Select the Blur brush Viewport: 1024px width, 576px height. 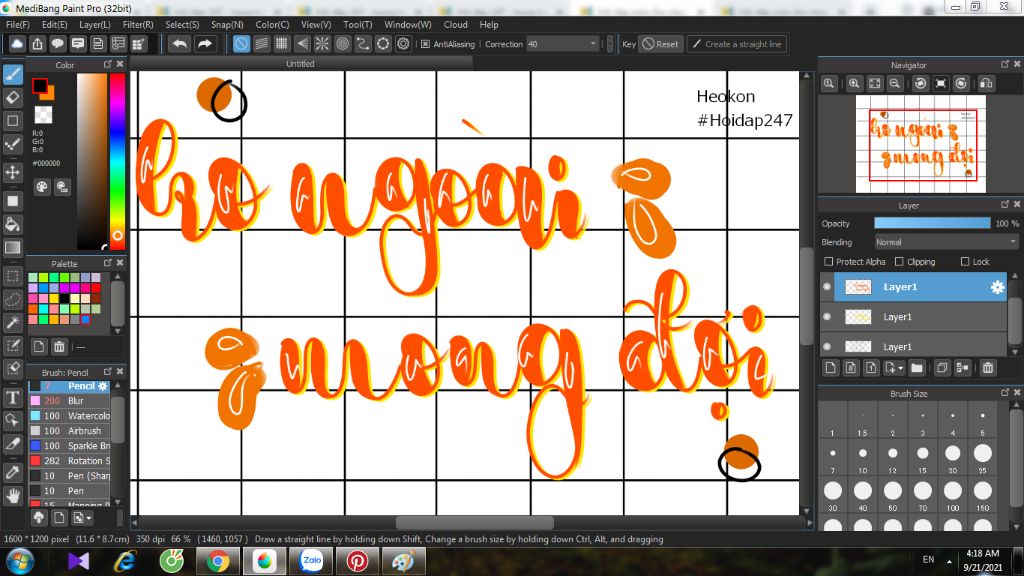[69, 400]
